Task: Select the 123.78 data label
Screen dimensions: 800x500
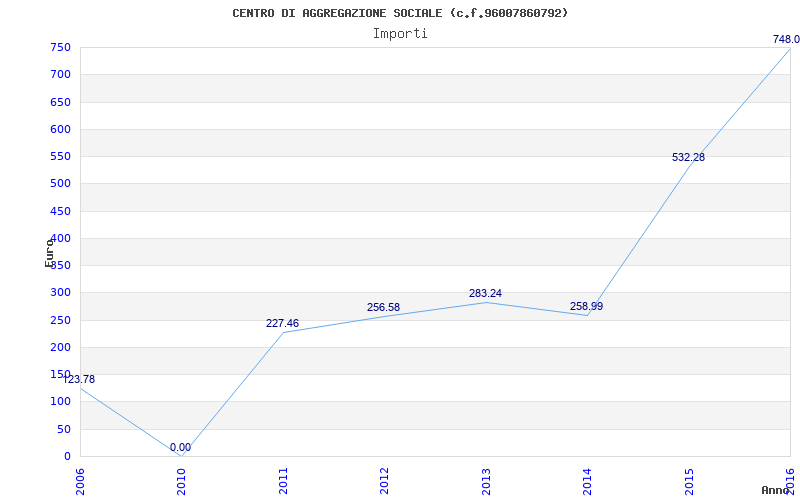Action: [x=79, y=380]
